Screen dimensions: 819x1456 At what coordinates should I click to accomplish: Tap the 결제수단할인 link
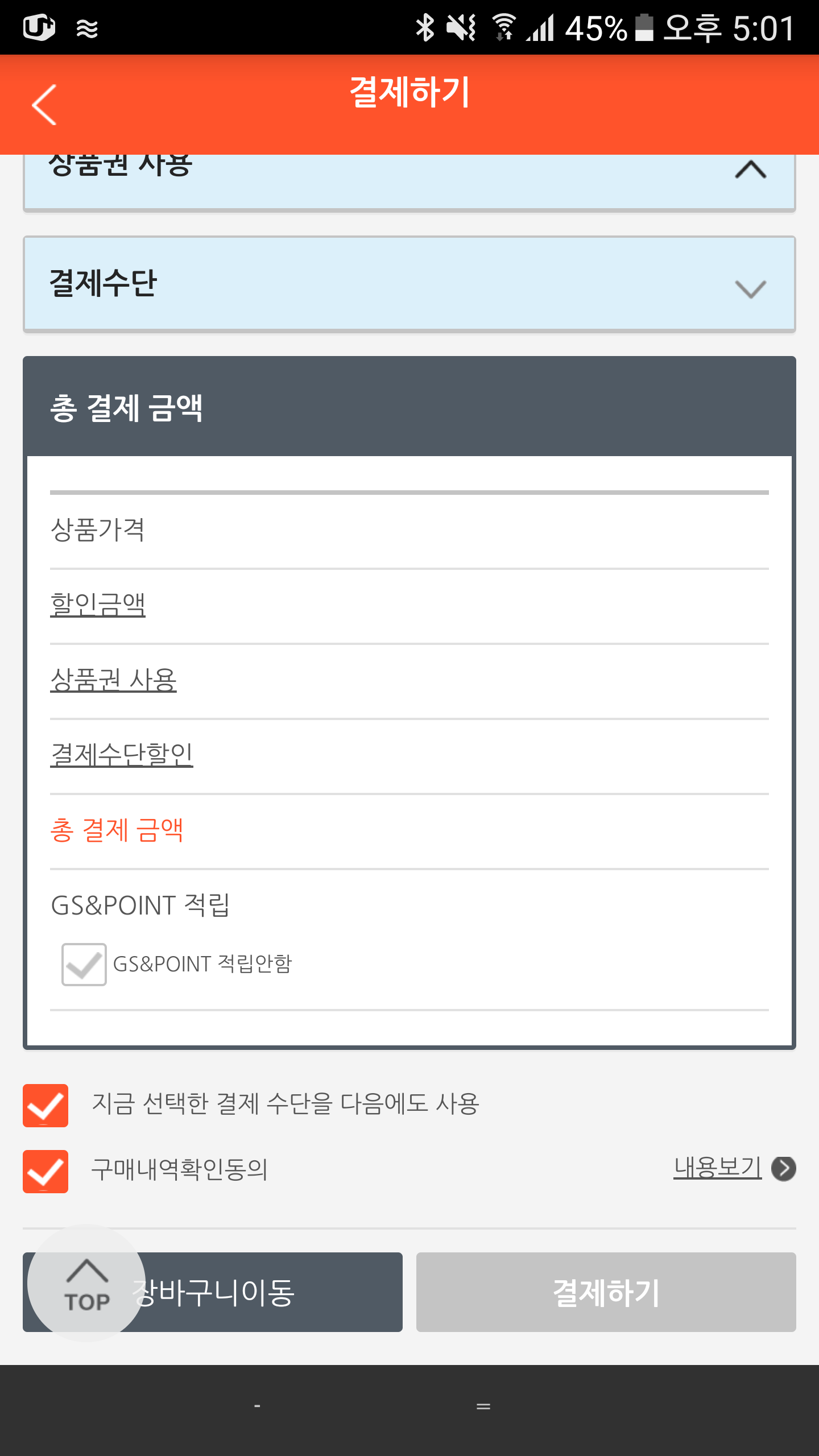(122, 754)
